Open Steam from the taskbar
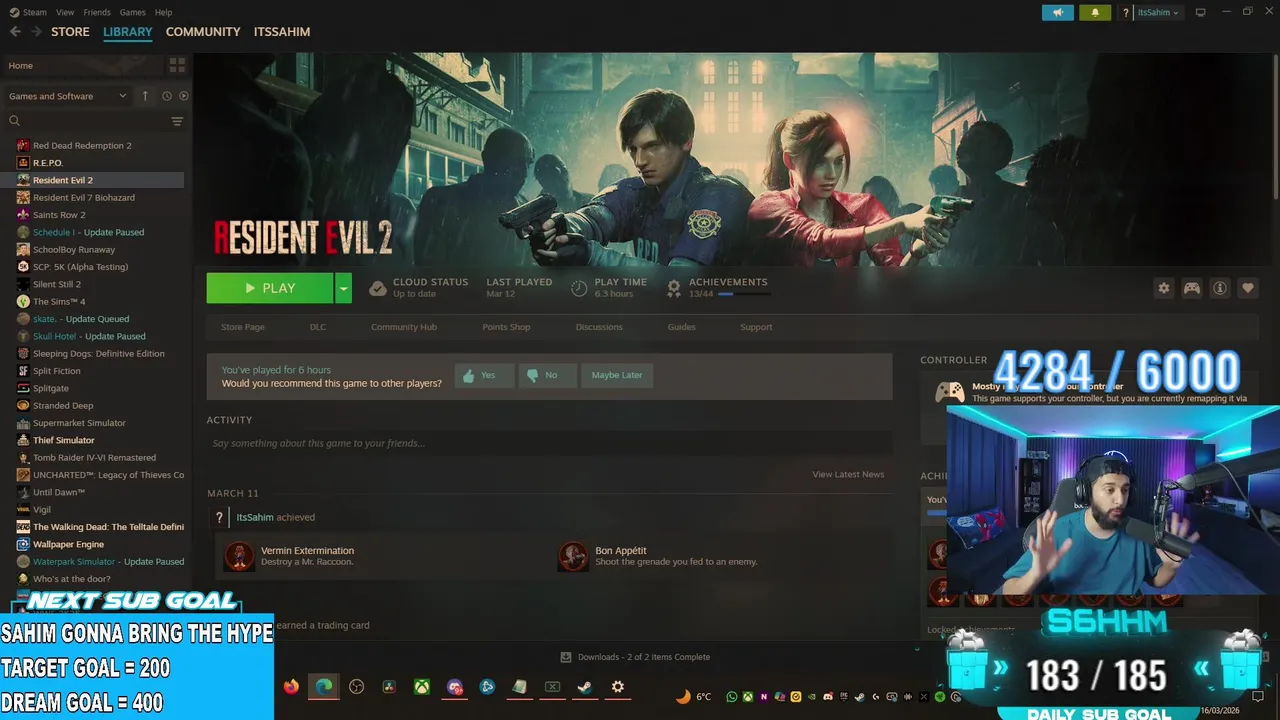Viewport: 1280px width, 720px height. (x=585, y=687)
